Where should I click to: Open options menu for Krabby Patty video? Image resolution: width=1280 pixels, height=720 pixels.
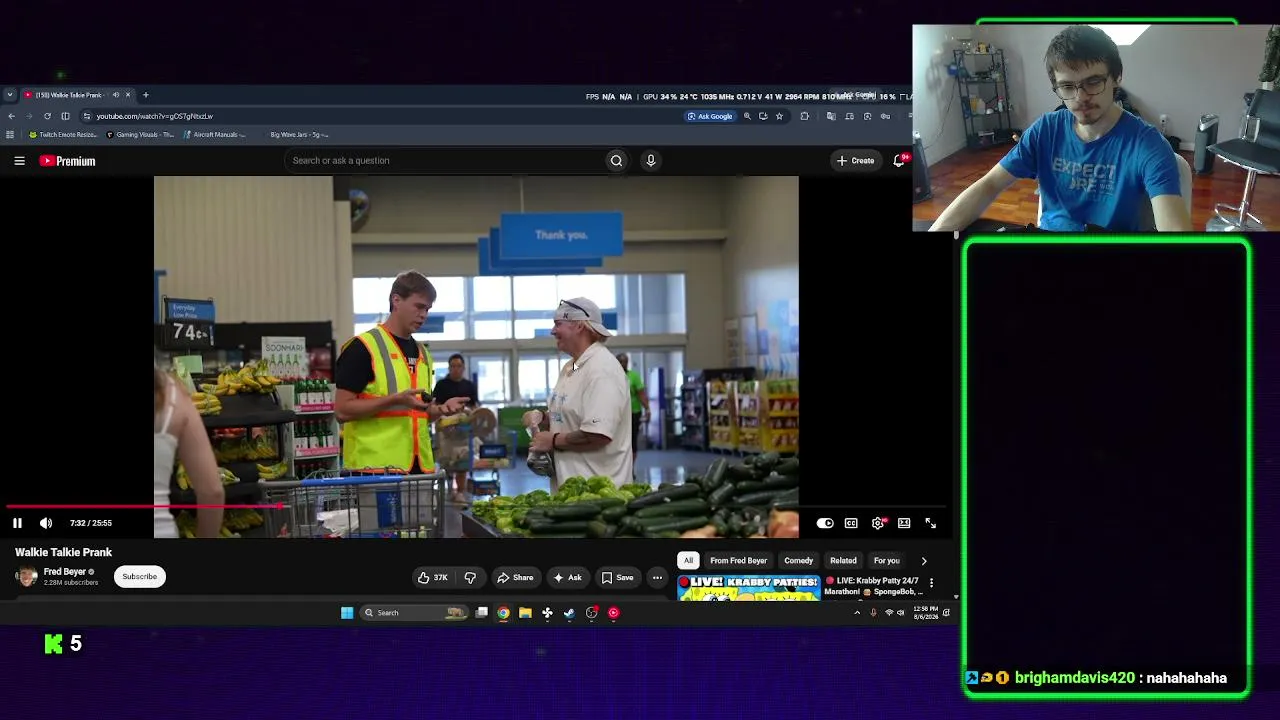[x=931, y=582]
